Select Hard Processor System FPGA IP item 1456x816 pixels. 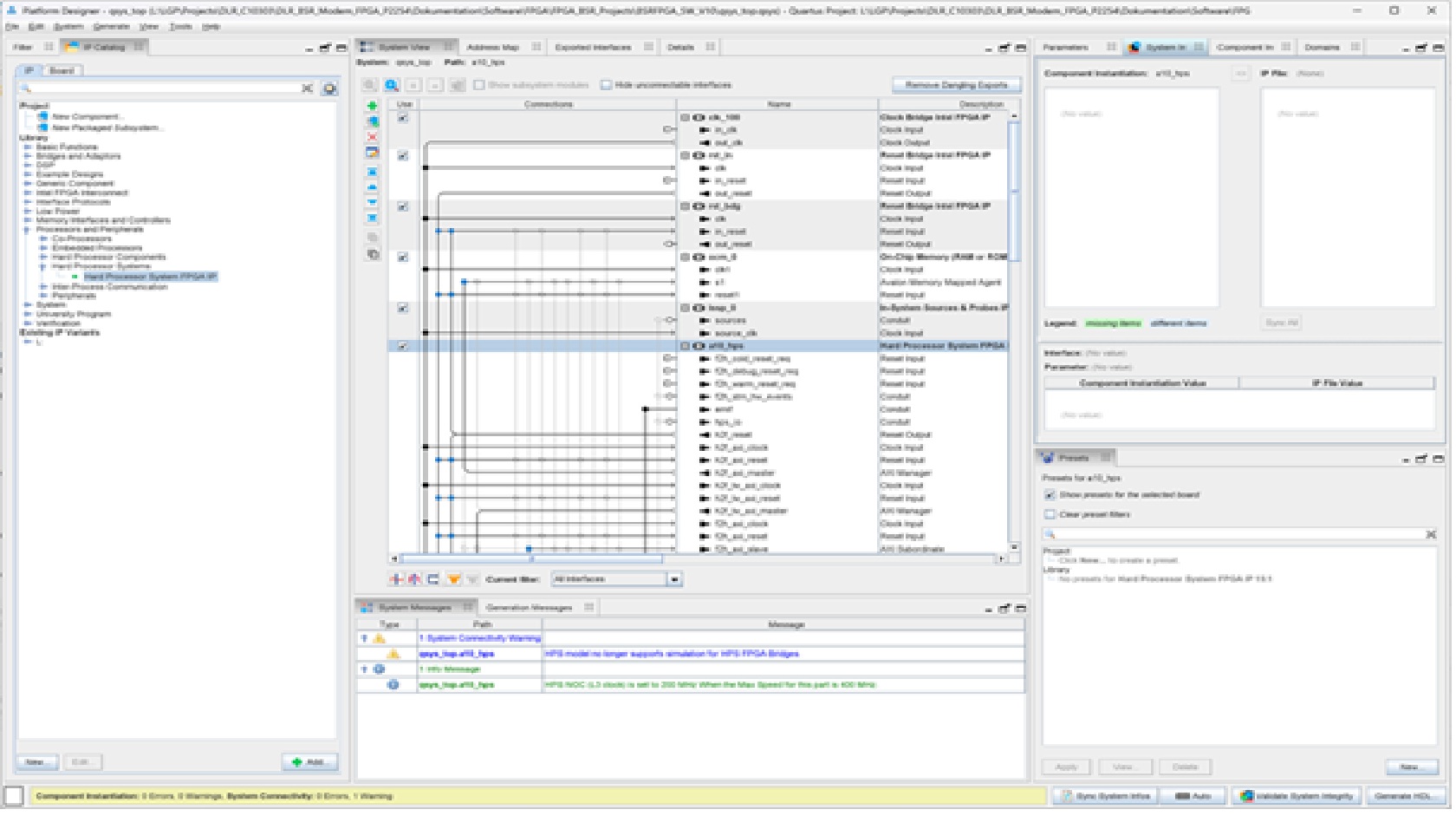(150, 277)
